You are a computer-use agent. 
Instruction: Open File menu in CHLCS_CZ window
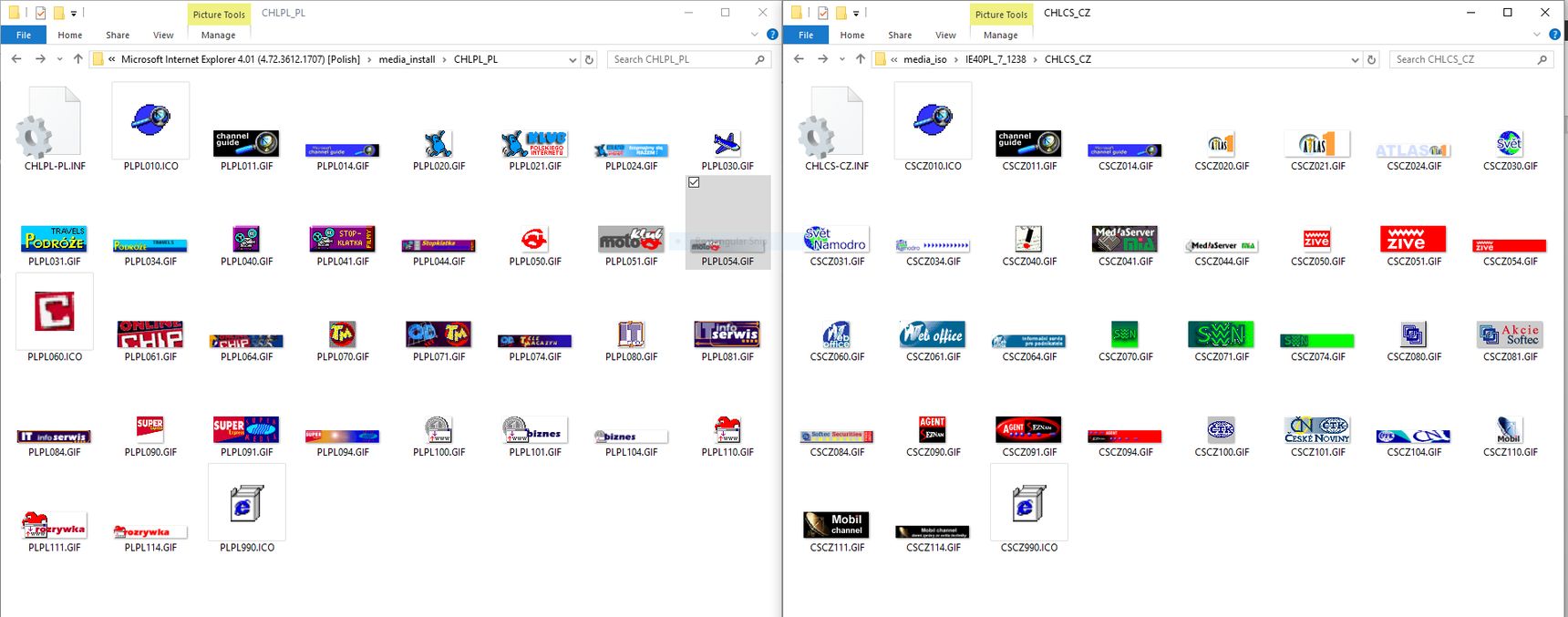(x=806, y=35)
